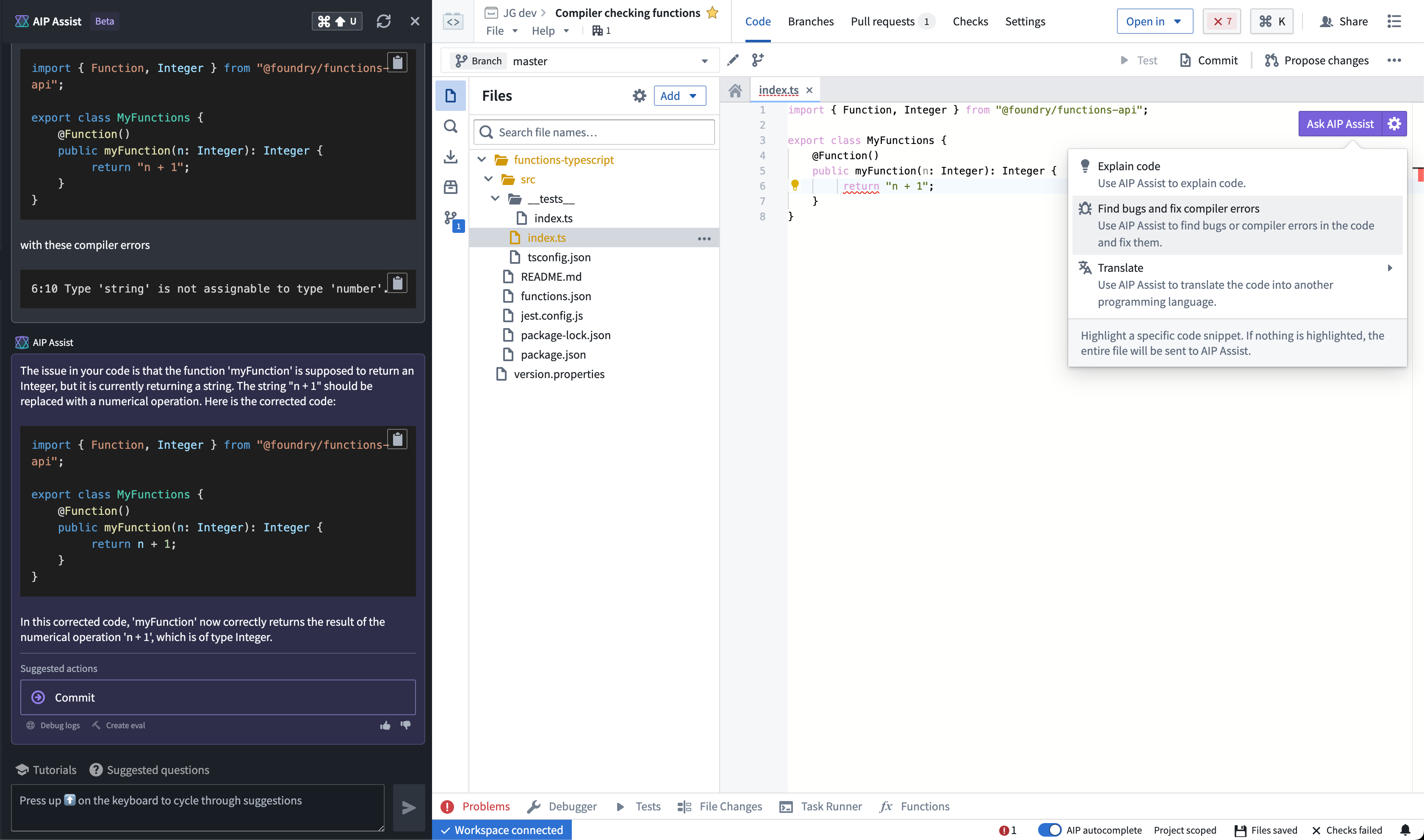This screenshot has height=840, width=1424.
Task: Open Ask AIP Assist settings gear
Action: tap(1394, 123)
